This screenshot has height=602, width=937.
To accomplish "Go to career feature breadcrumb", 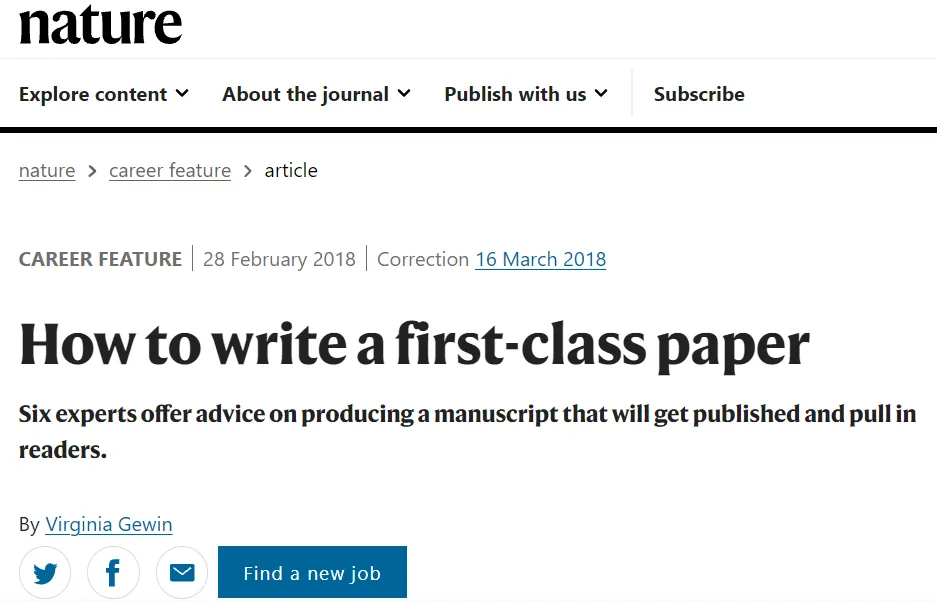I will click(x=170, y=171).
